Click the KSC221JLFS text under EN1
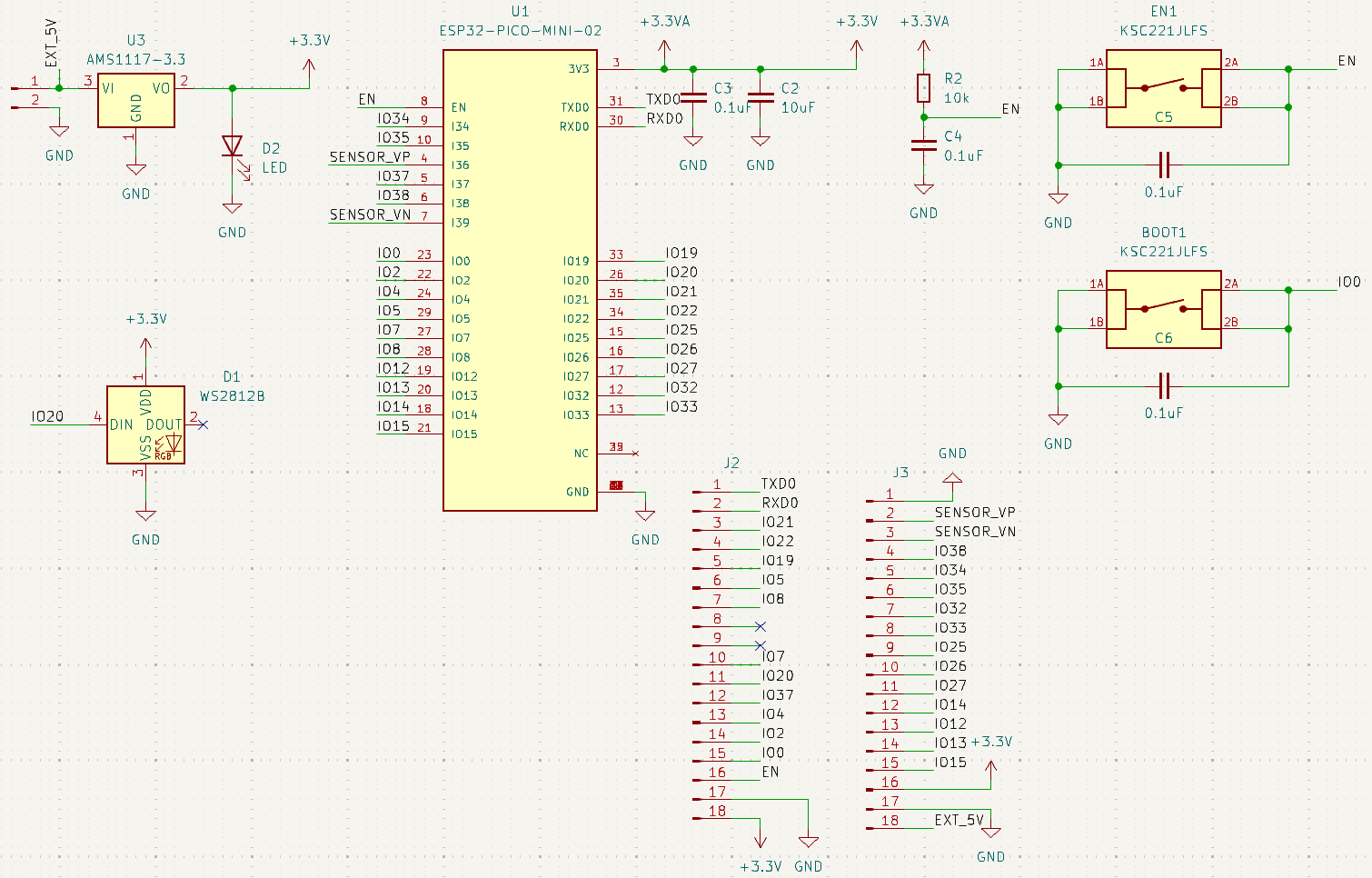 (1164, 30)
